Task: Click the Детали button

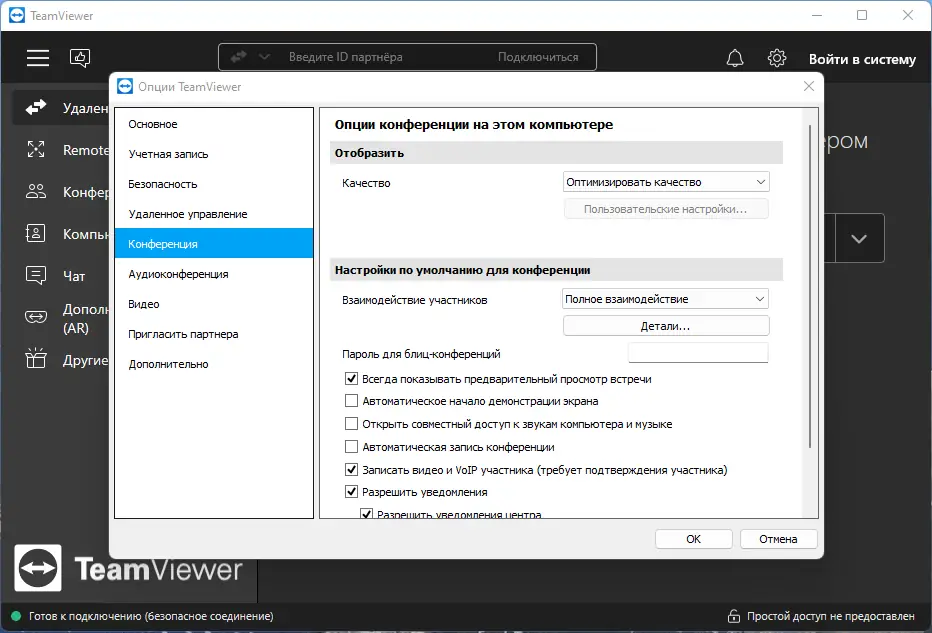Action: (x=666, y=325)
